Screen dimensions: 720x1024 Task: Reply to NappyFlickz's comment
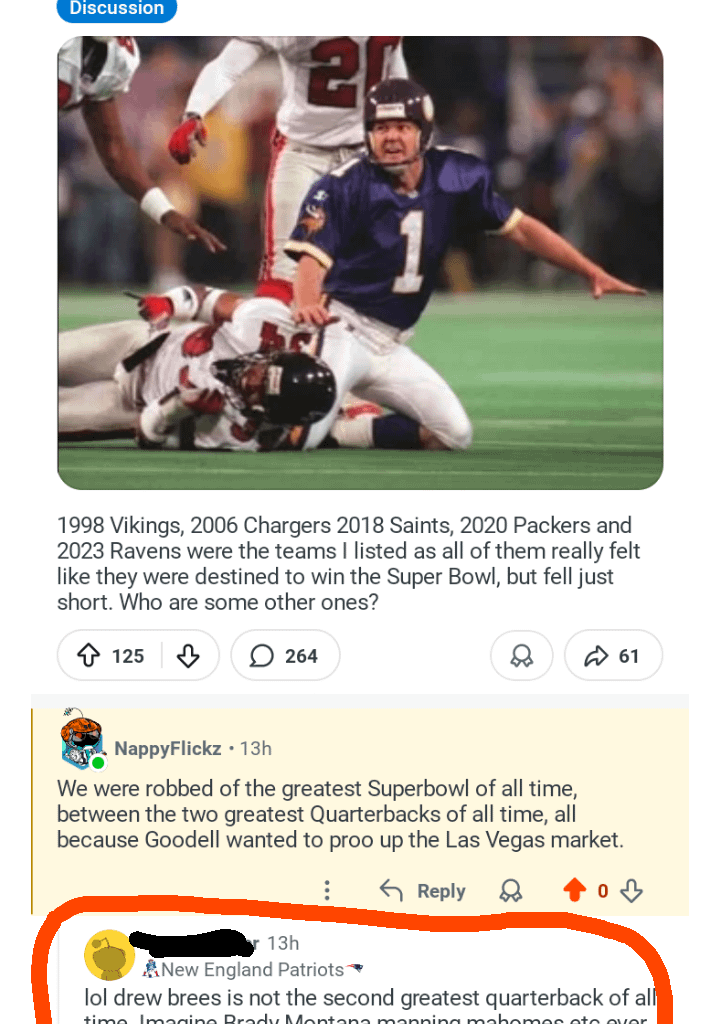(423, 891)
